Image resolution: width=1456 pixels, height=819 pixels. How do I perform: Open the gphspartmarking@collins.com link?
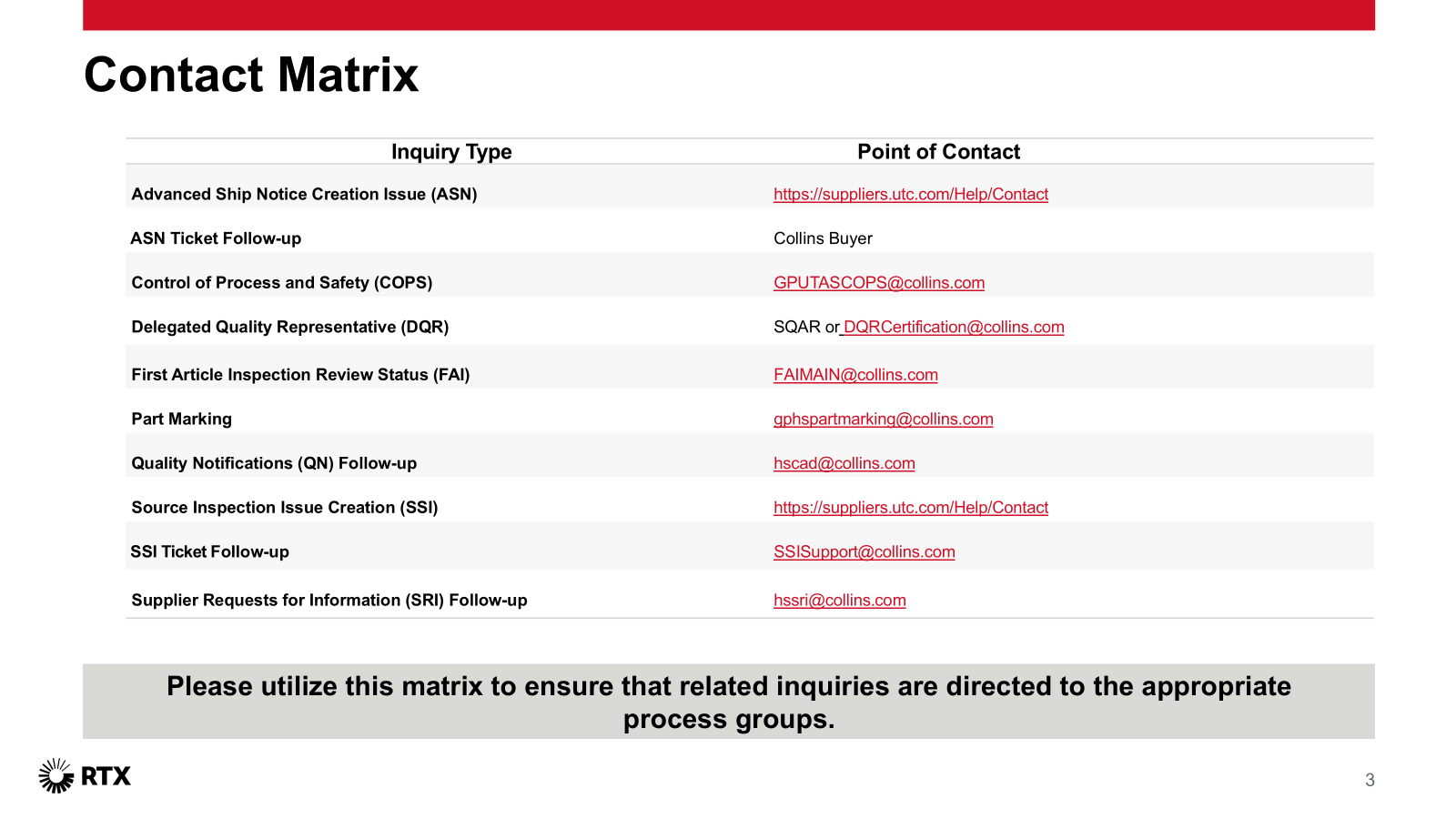[883, 420]
